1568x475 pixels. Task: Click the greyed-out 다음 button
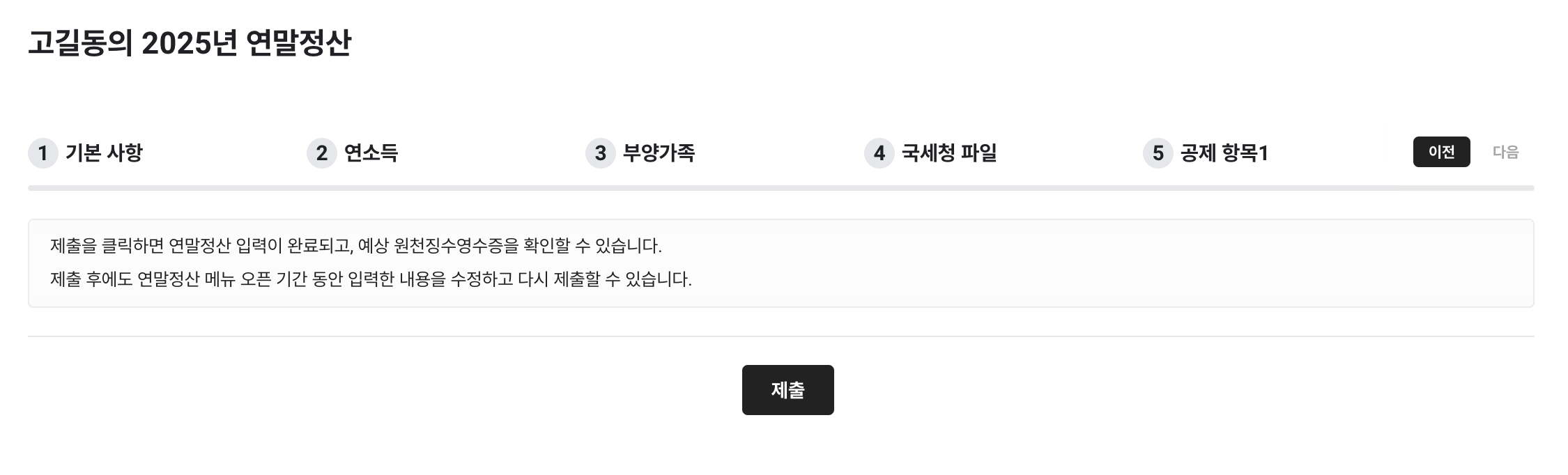1505,152
